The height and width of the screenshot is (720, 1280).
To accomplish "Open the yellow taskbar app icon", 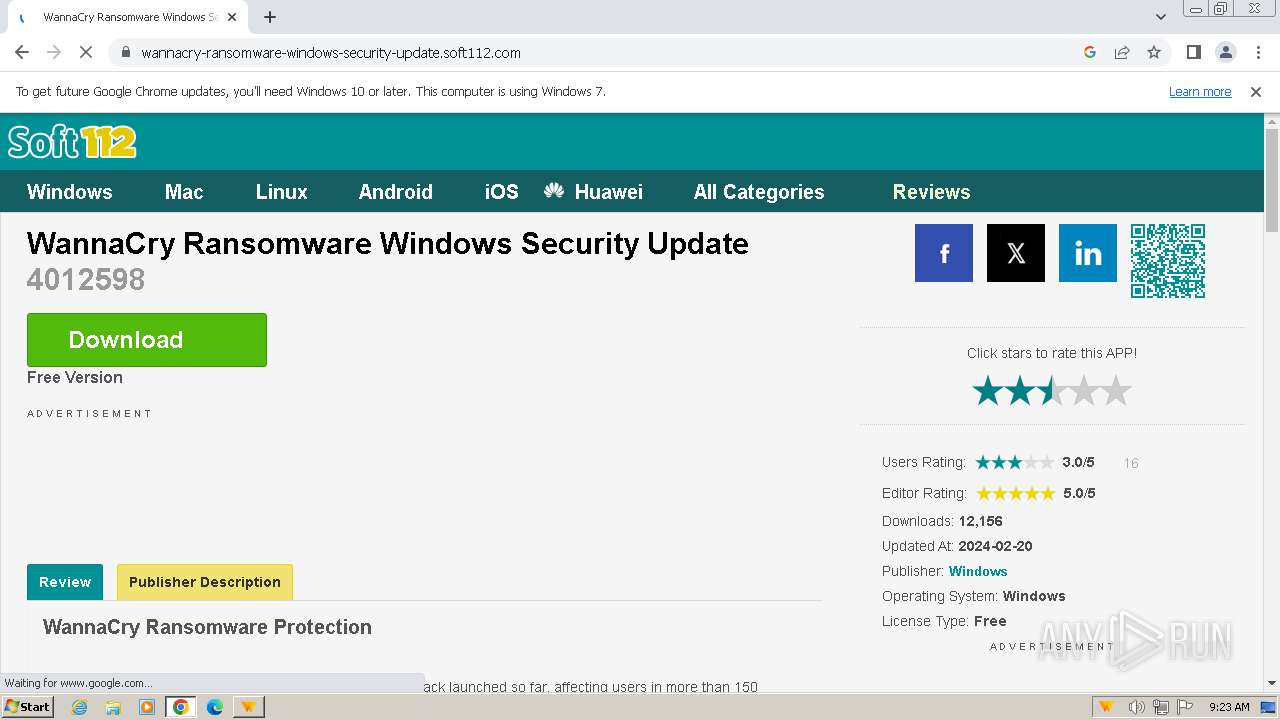I will pos(248,707).
